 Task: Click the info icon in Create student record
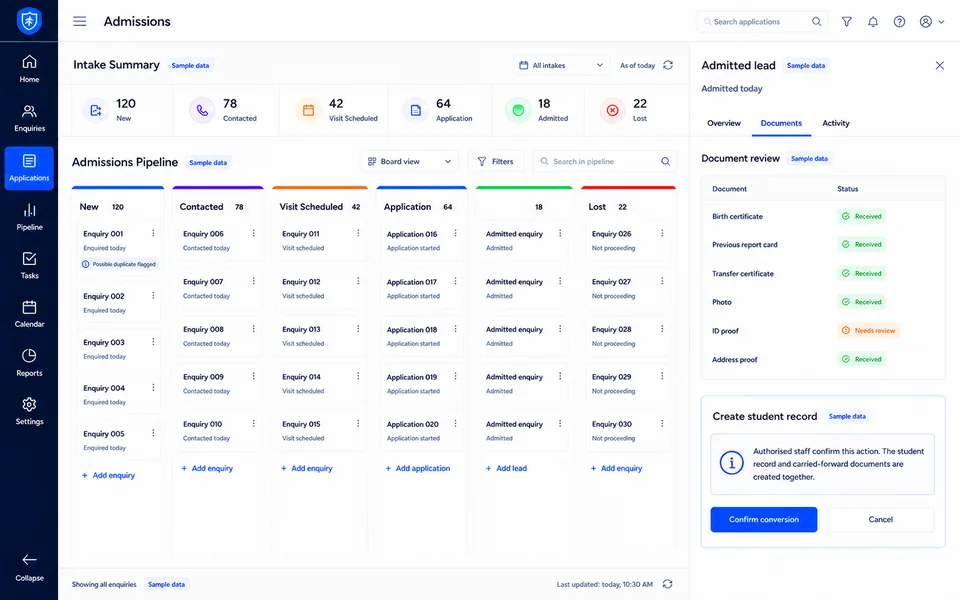point(732,463)
